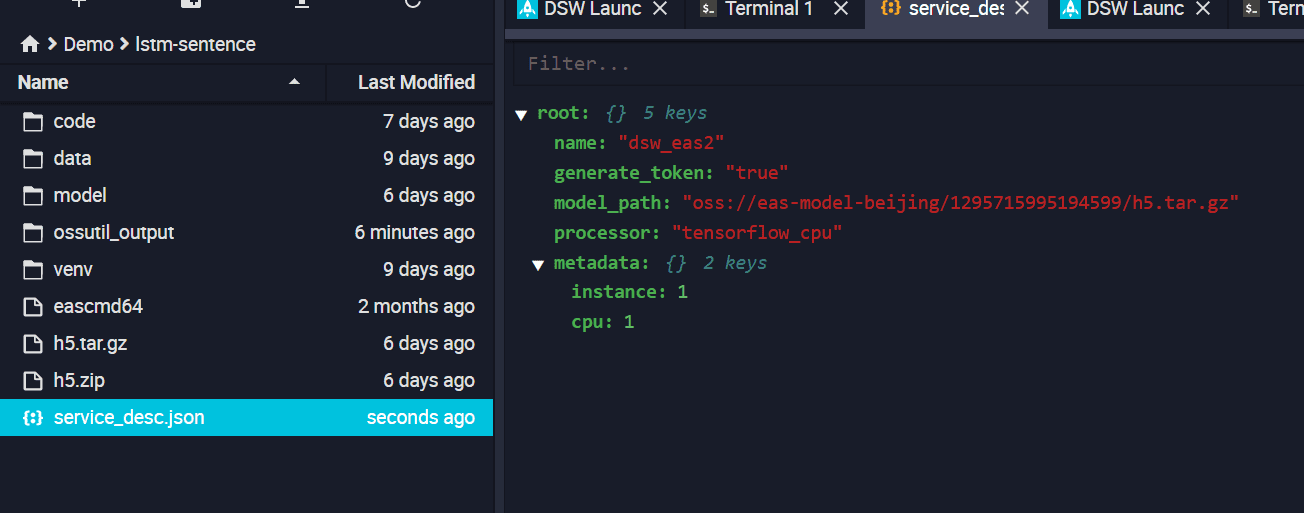
Task: Click the braces icon on the service_desc tab
Action: click(x=889, y=9)
